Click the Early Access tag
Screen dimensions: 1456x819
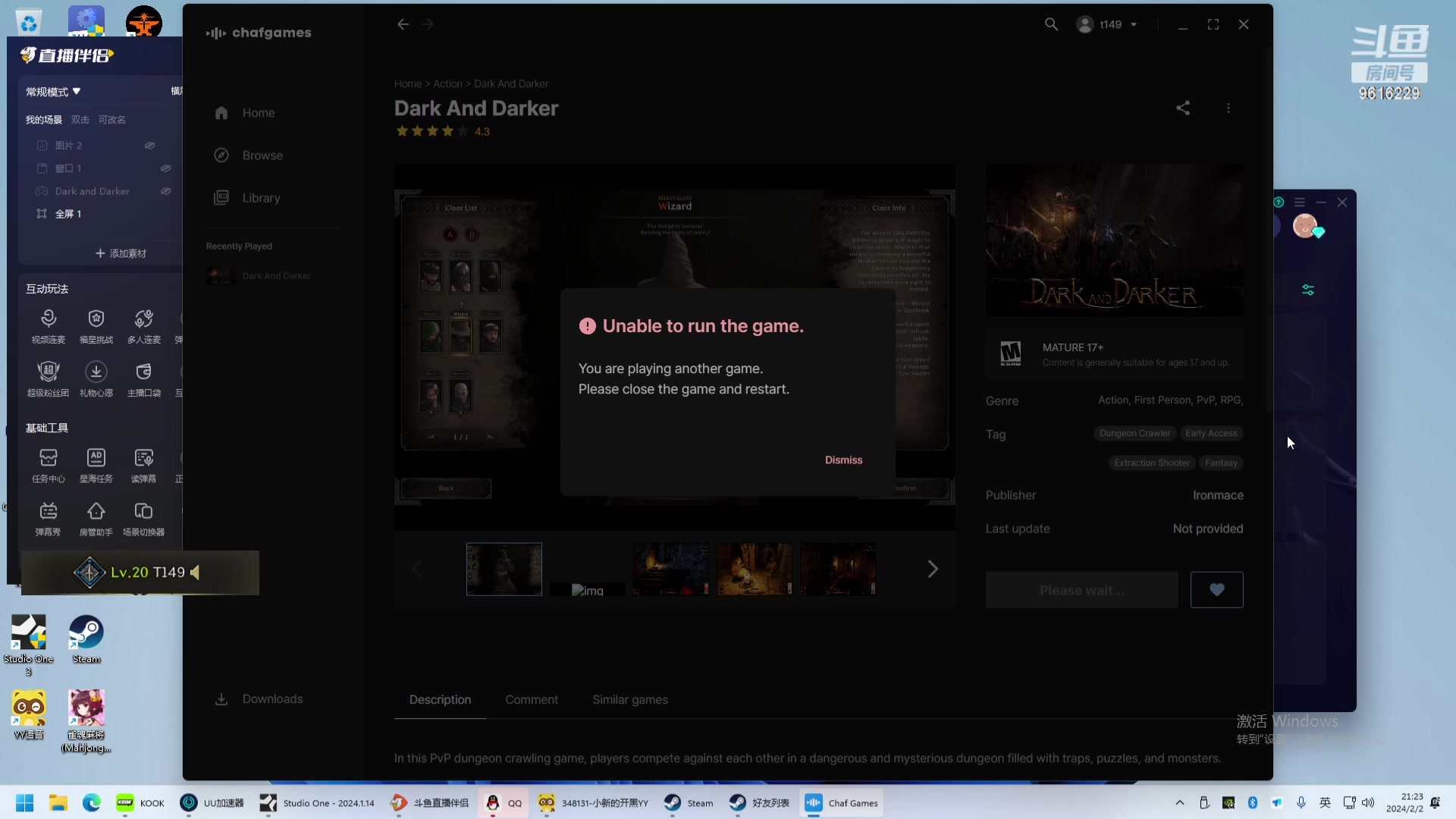click(1211, 434)
